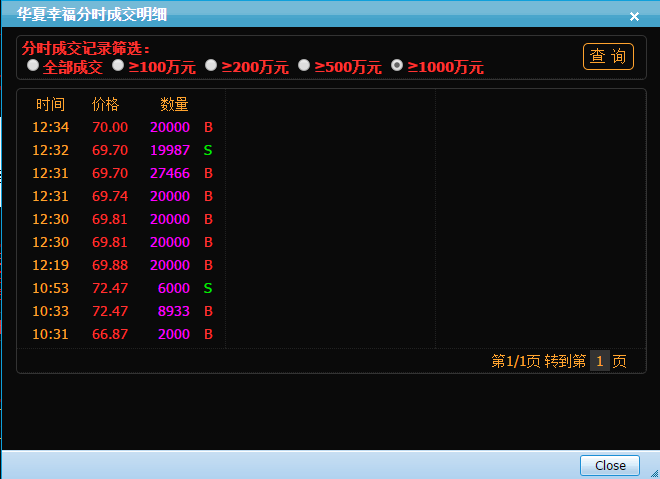Viewport: 660px width, 479px height.
Task: Click the green S marker at 12:32
Action: pos(208,150)
